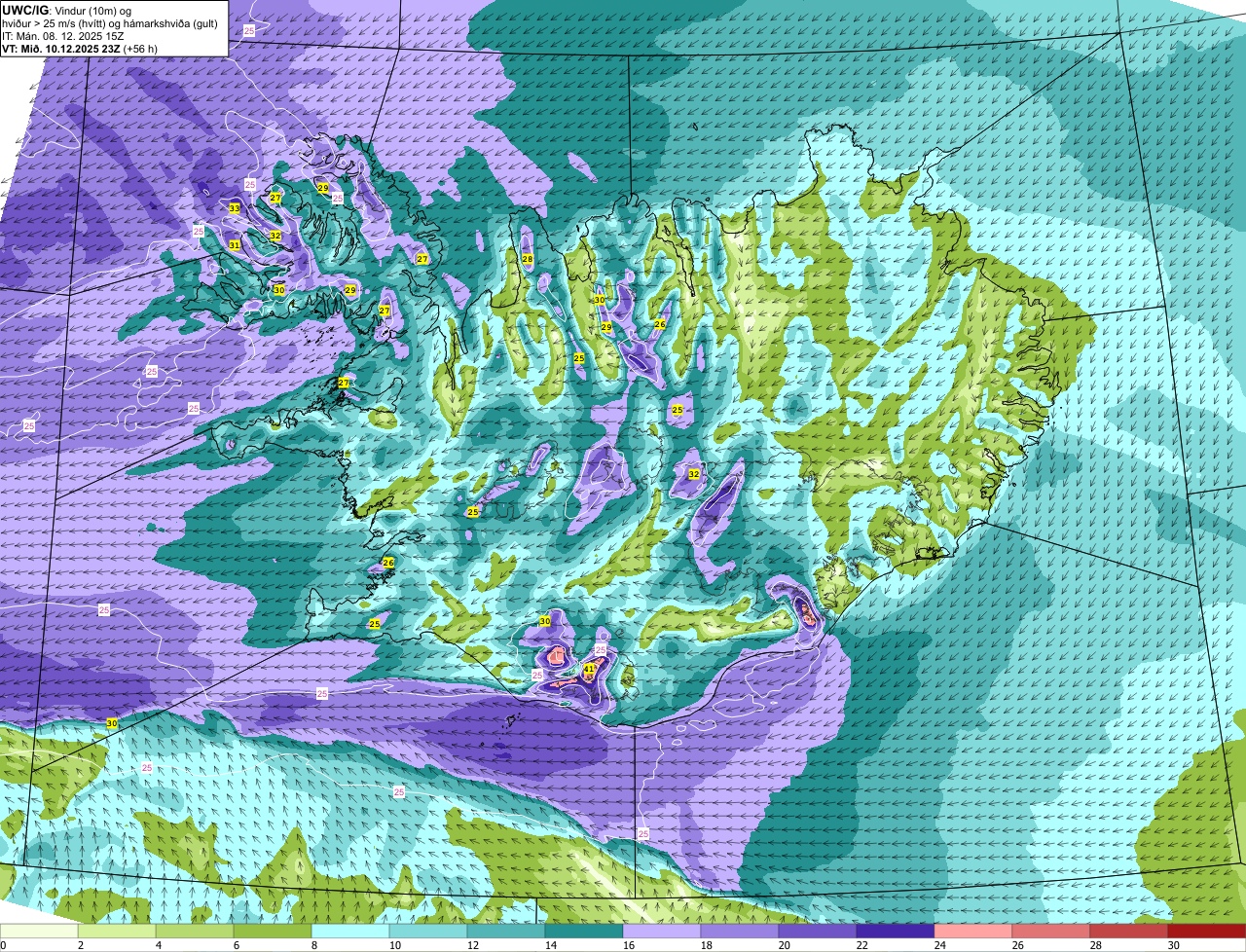Select the 'hviður > 25 m/s (hvítt)' description line
The image size is (1246, 952).
click(x=112, y=23)
